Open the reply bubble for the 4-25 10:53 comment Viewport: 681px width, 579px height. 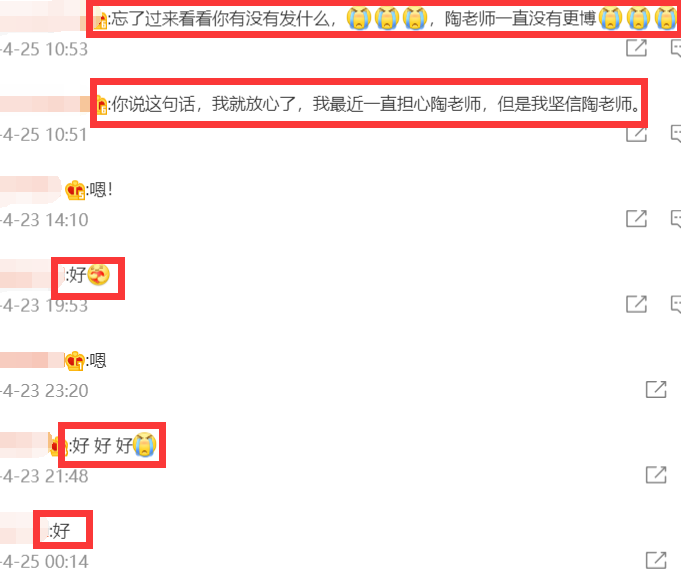click(676, 48)
